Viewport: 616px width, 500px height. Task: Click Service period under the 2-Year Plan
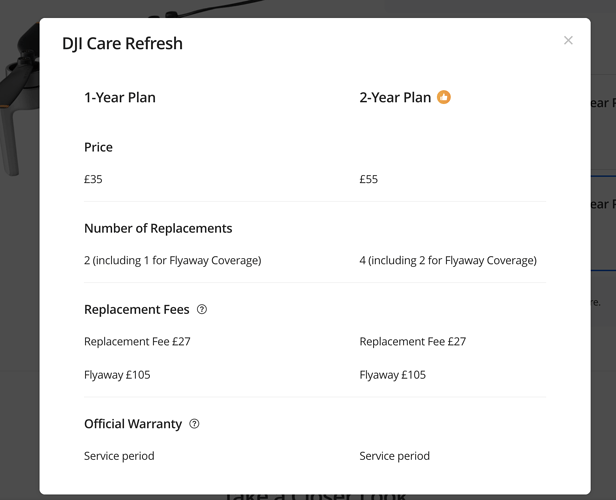[394, 456]
